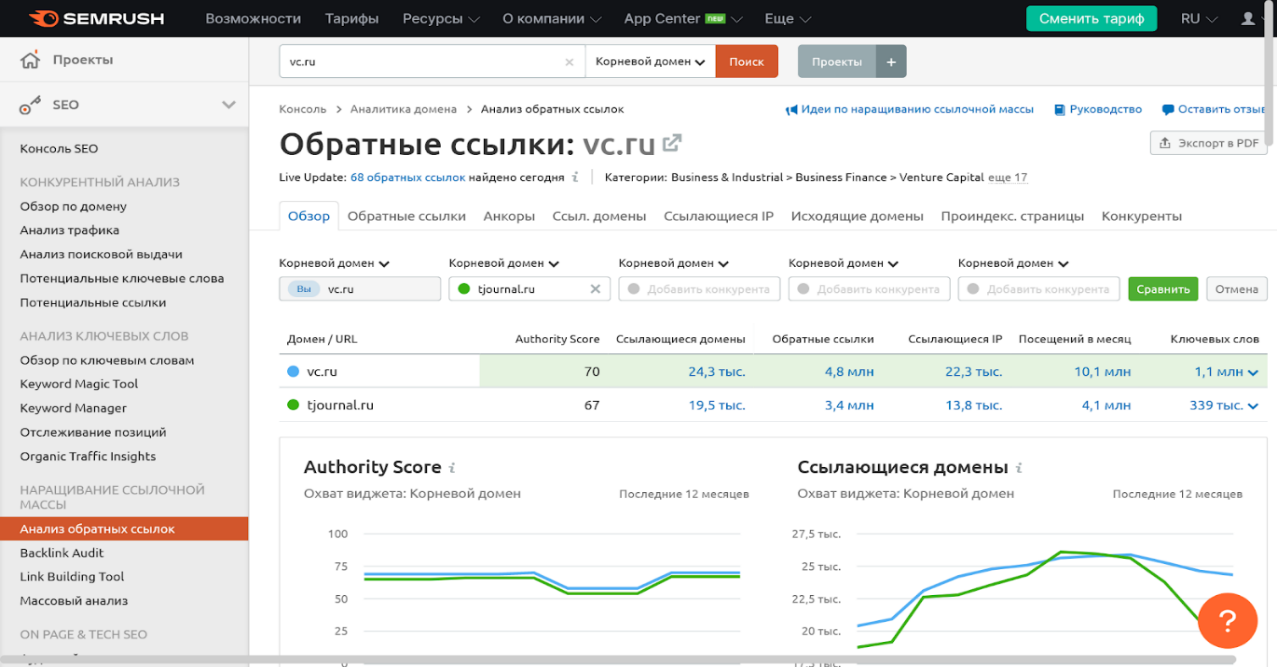Switch to the Ссыл. домены tab

pos(599,216)
